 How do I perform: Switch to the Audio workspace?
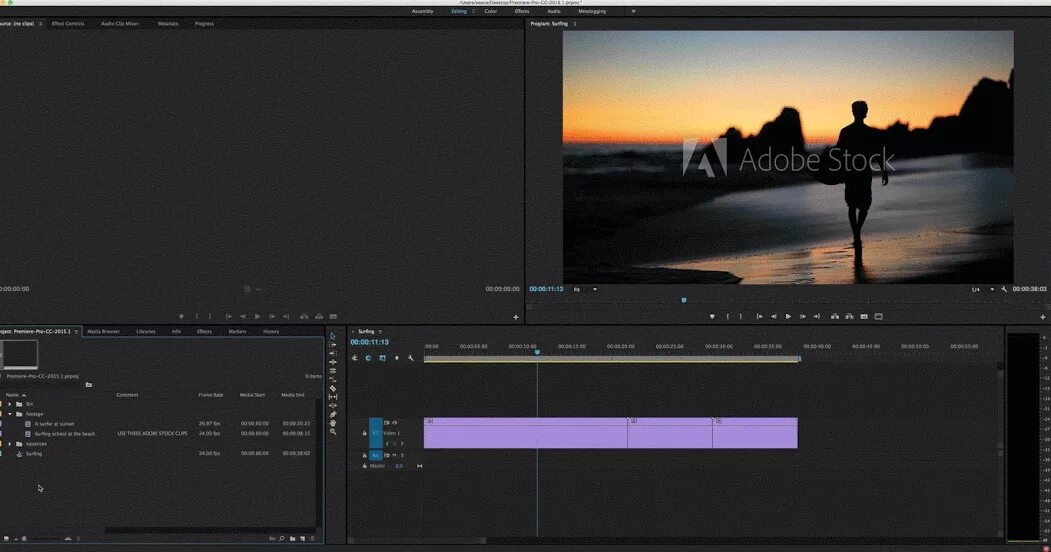554,11
